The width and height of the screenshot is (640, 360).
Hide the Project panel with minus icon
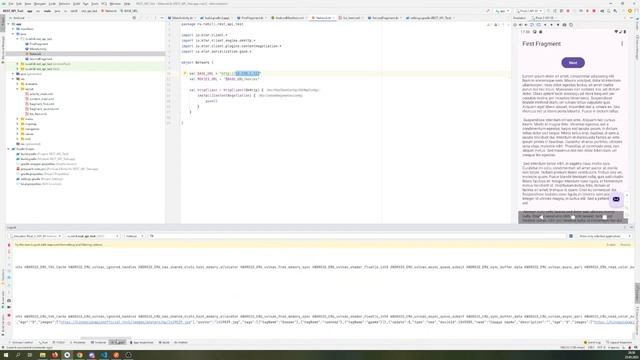click(162, 18)
